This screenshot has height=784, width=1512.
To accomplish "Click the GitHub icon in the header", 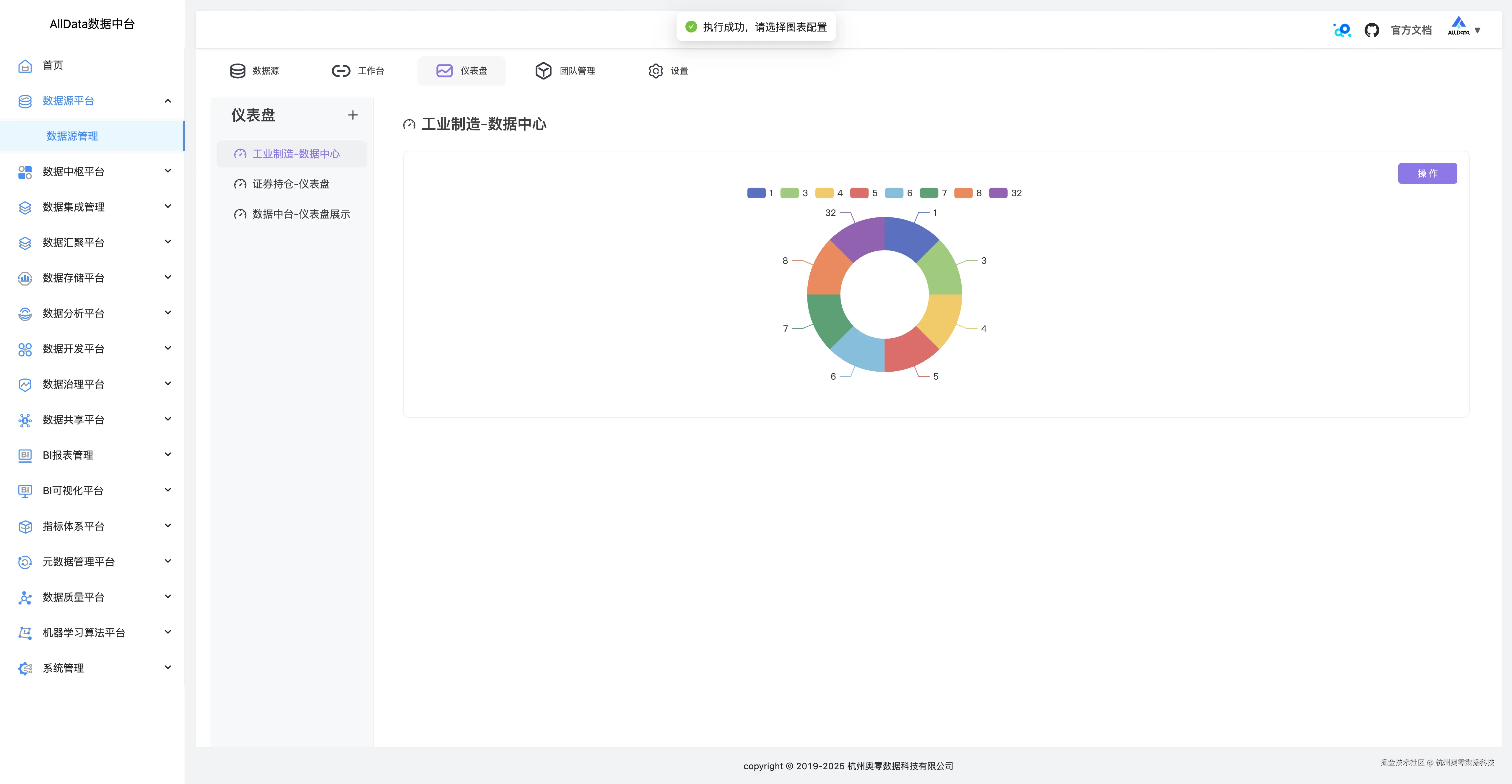I will click(1372, 29).
